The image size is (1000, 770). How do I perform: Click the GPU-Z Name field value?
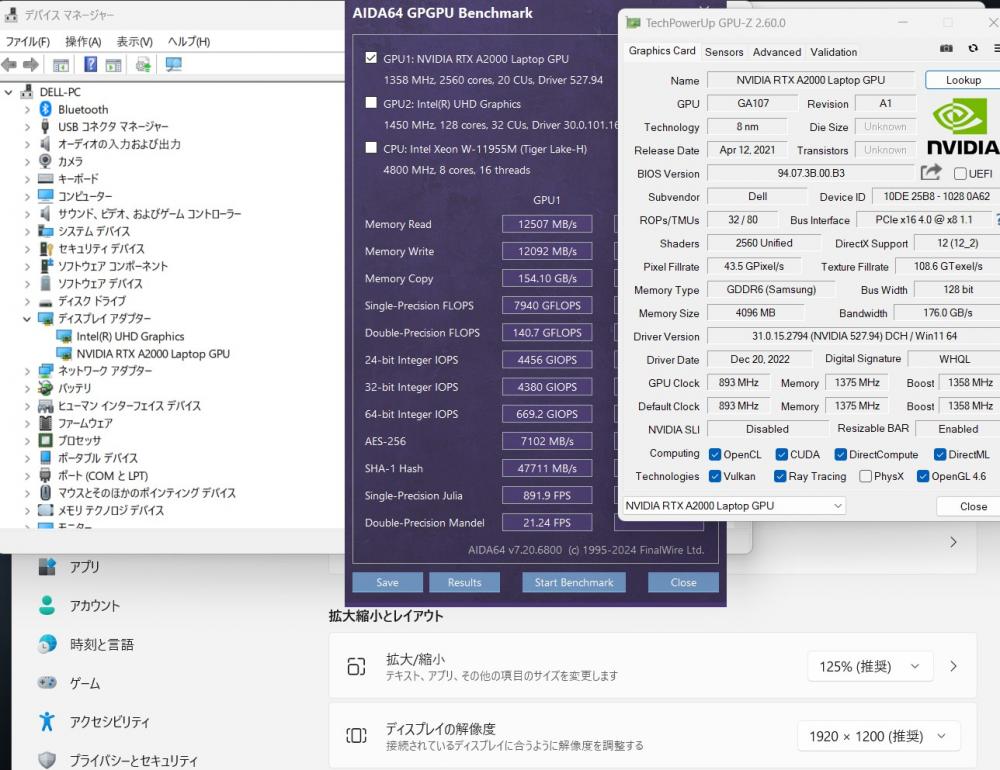(811, 80)
